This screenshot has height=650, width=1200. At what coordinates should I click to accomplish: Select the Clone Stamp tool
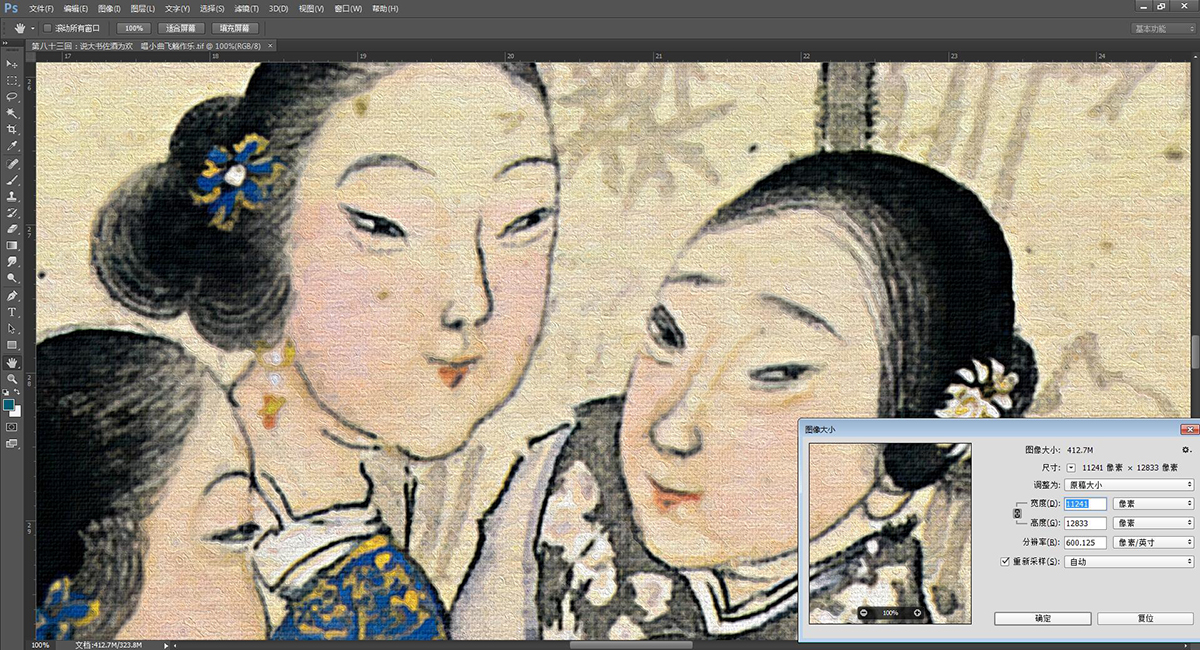(x=12, y=197)
